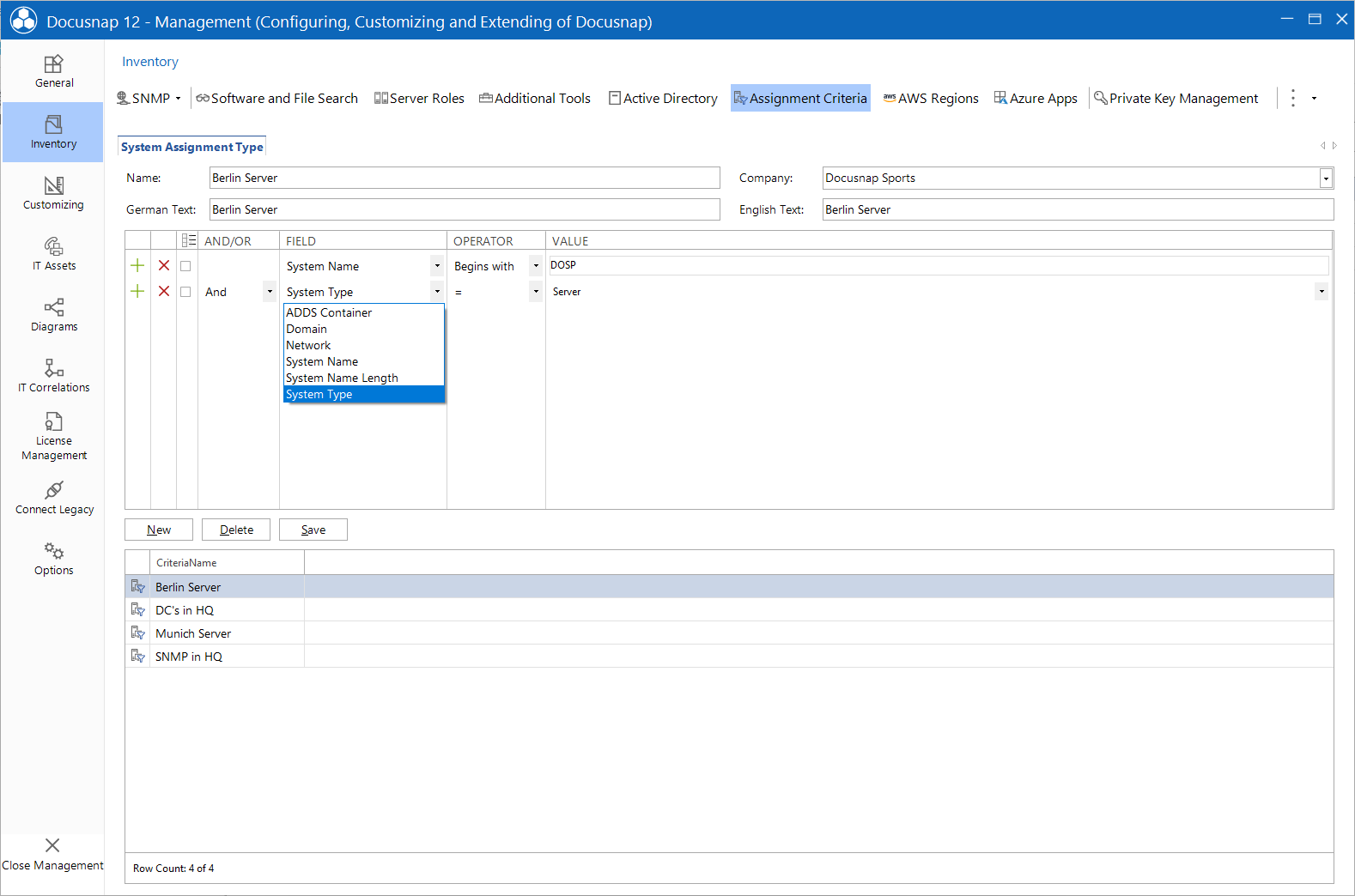This screenshot has width=1355, height=896.
Task: Open Software and File Search
Action: click(276, 99)
